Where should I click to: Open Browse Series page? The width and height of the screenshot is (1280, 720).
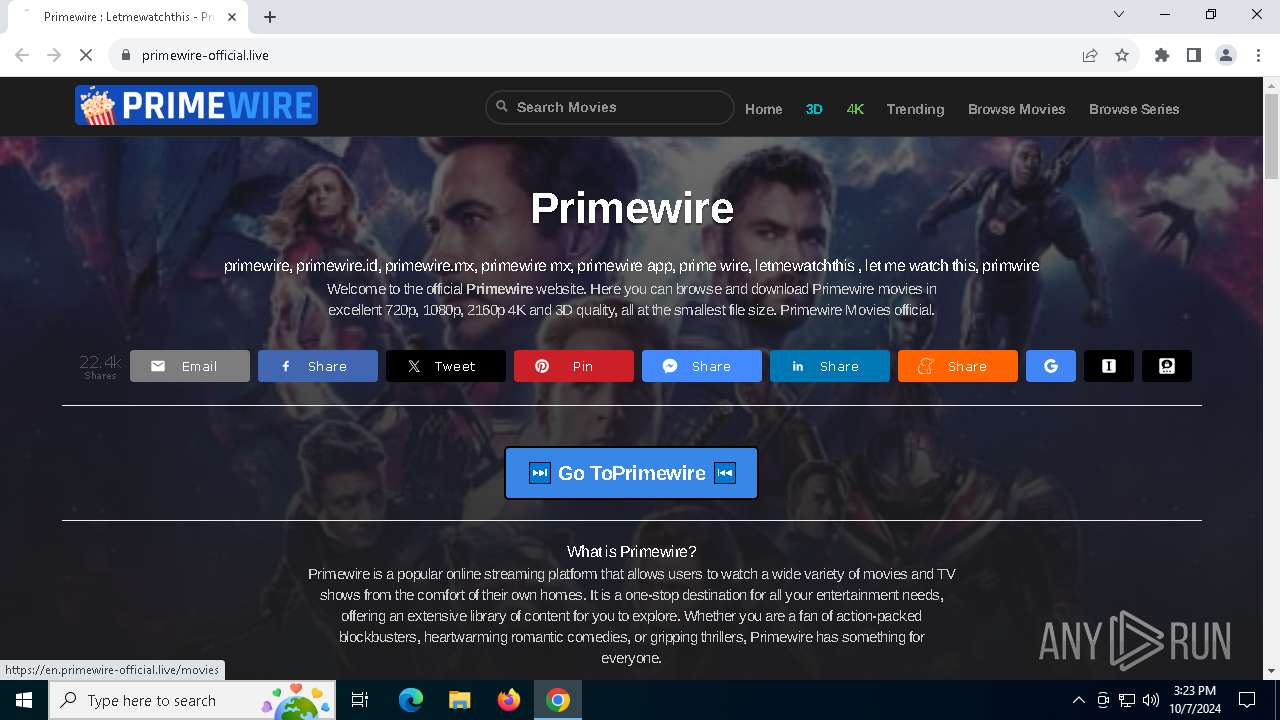(x=1134, y=109)
